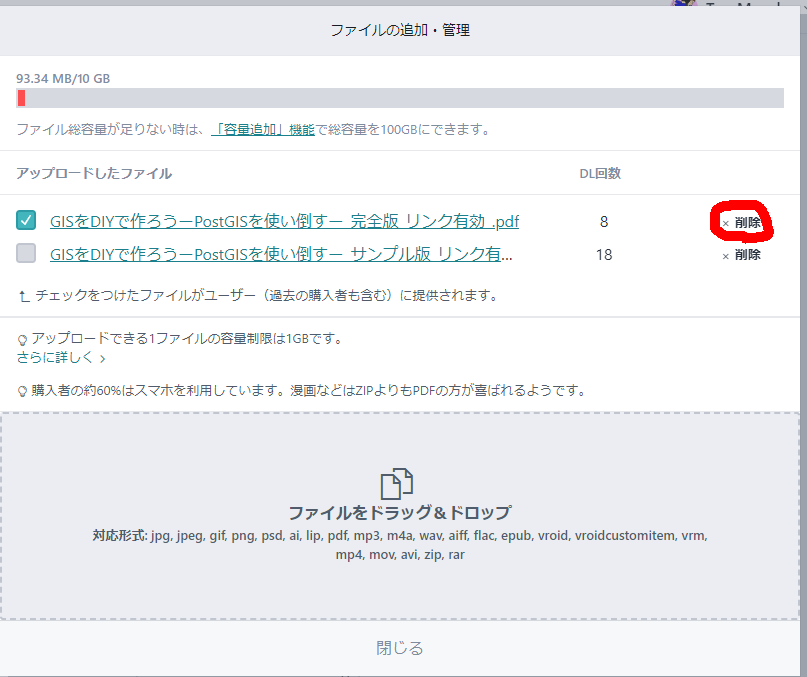Open the 完全版 リンク有効 .pdf file link
The image size is (807, 677).
(284, 222)
